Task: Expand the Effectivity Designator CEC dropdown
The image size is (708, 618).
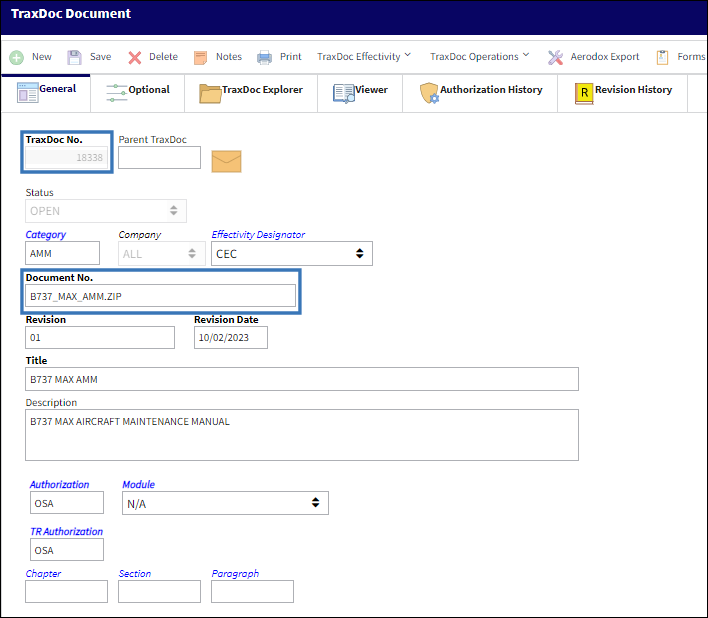Action: pyautogui.click(x=292, y=254)
